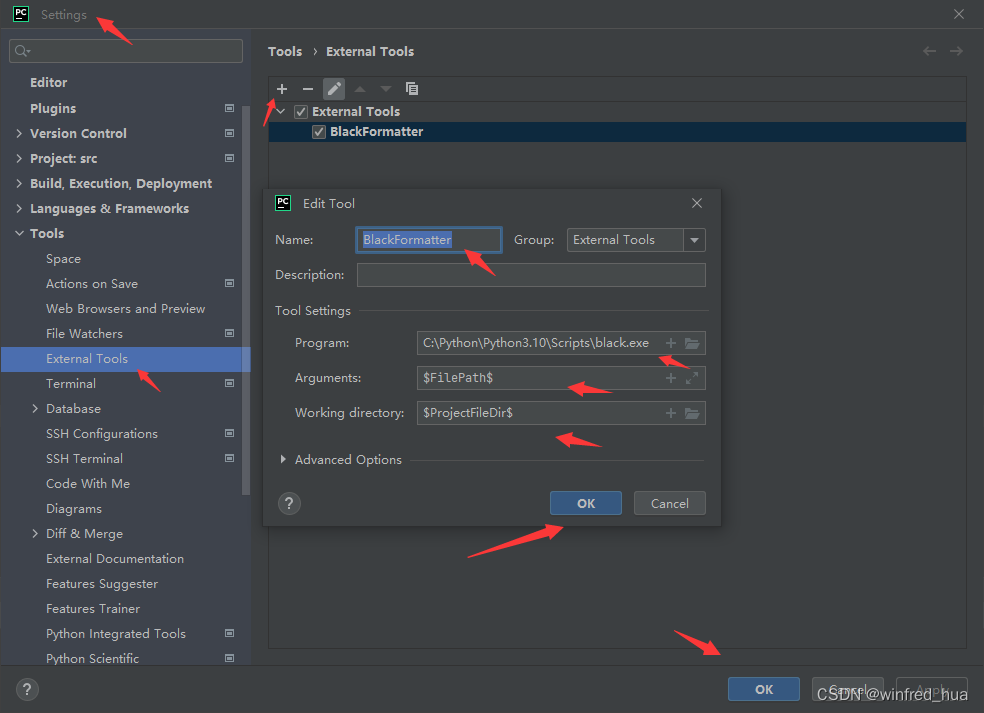Image resolution: width=984 pixels, height=713 pixels.
Task: Expand Version Control settings node
Action: coord(19,133)
